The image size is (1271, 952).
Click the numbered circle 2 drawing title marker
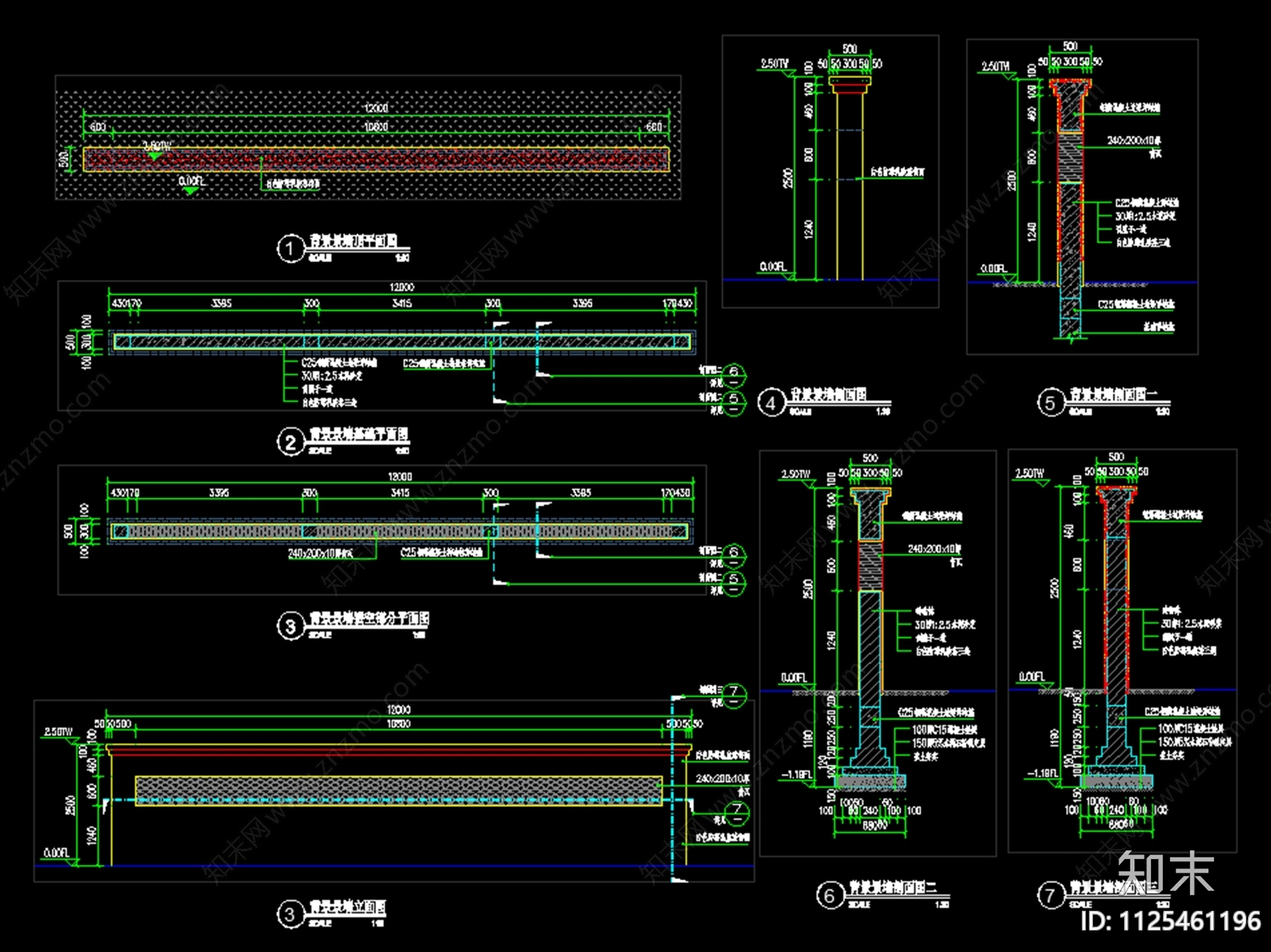pos(290,443)
